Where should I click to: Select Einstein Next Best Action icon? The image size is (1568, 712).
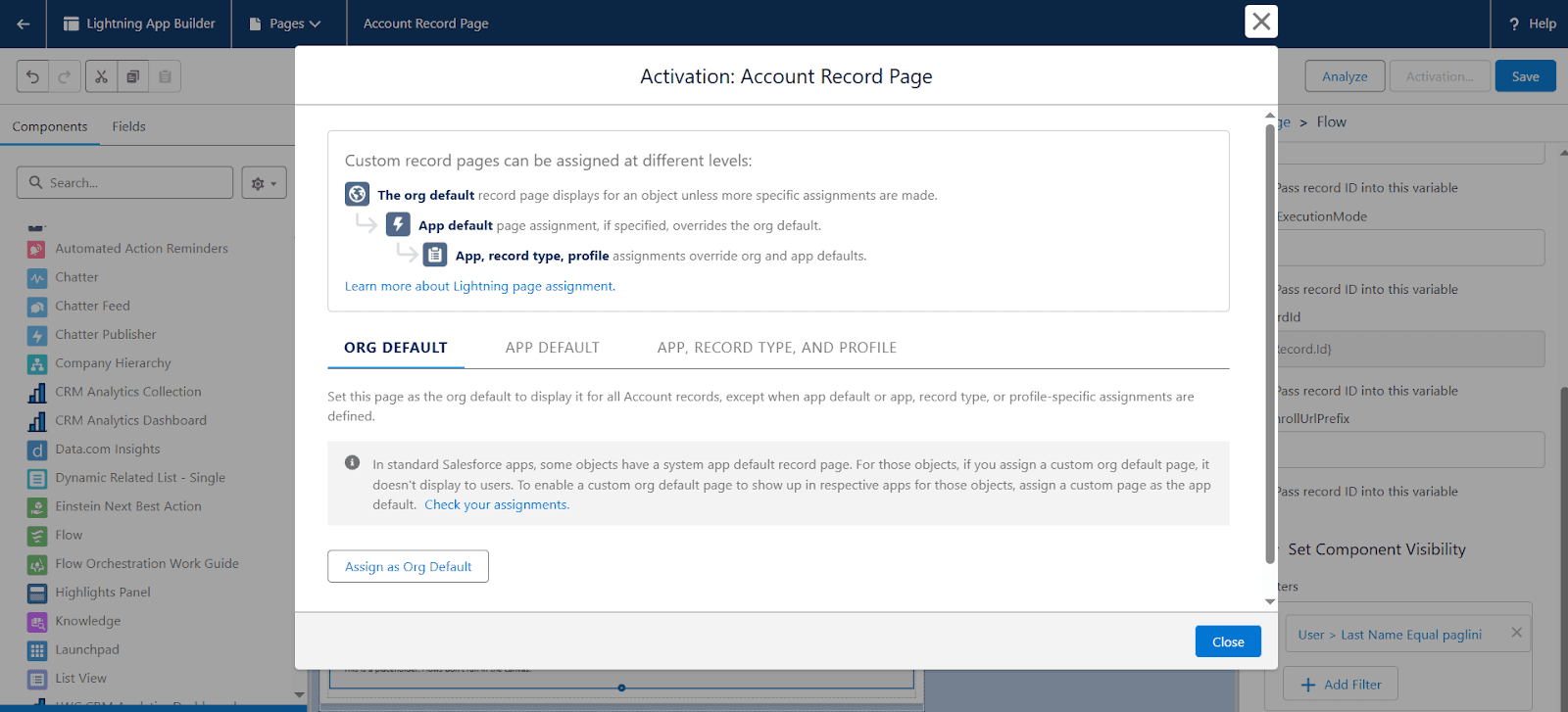tap(37, 506)
